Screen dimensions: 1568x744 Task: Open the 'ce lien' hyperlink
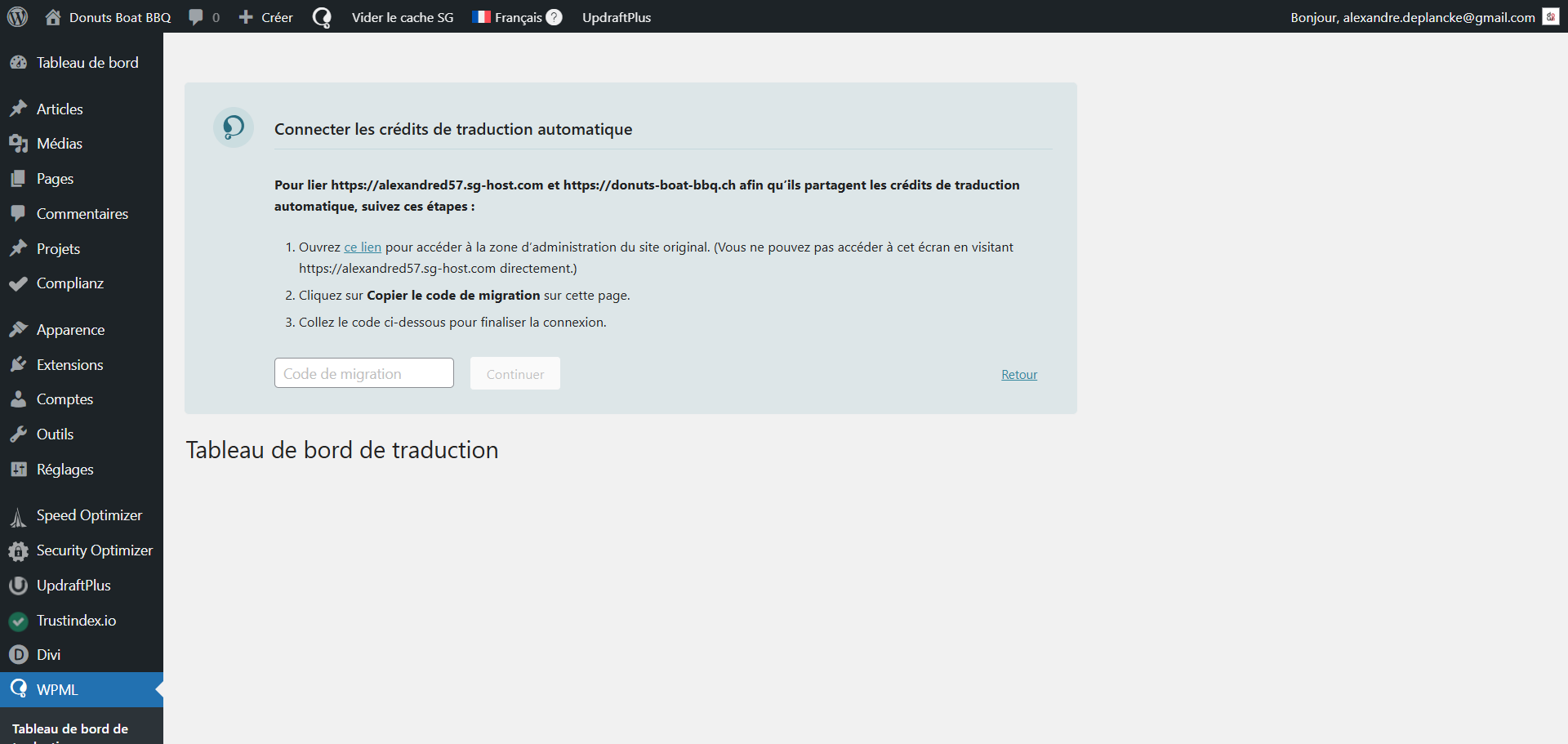(x=363, y=247)
